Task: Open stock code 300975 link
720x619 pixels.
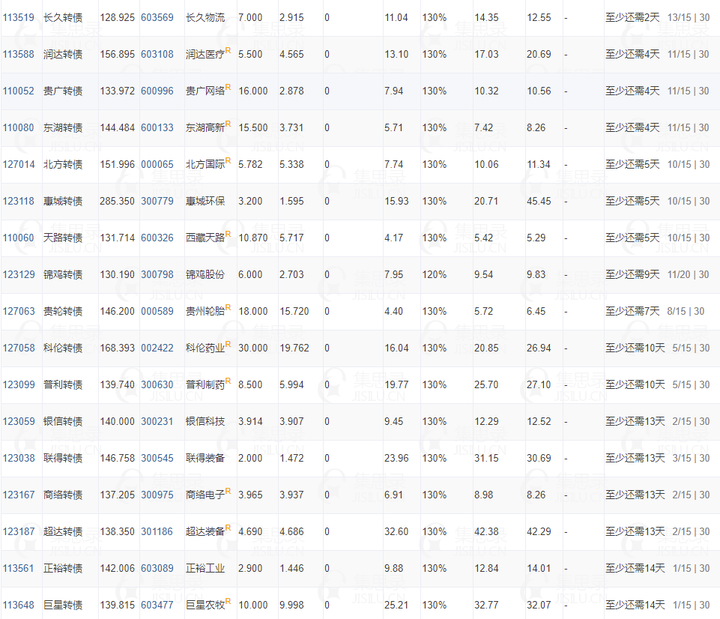Action: pyautogui.click(x=157, y=495)
